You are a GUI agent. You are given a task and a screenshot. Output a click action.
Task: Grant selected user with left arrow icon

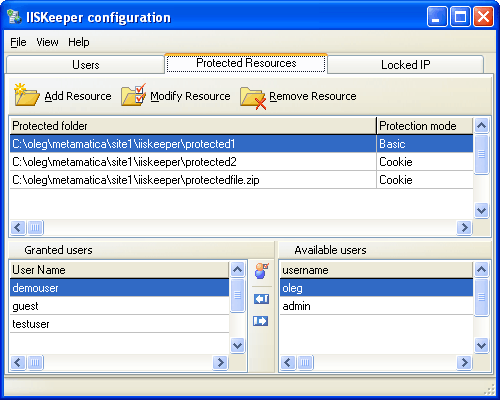261,299
